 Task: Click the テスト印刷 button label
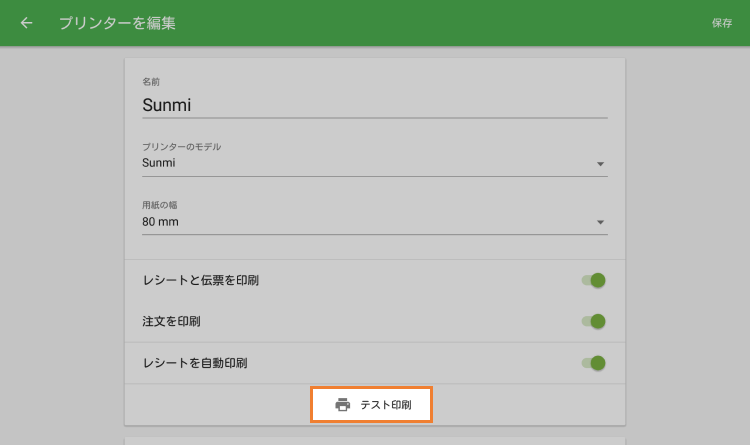[386, 405]
